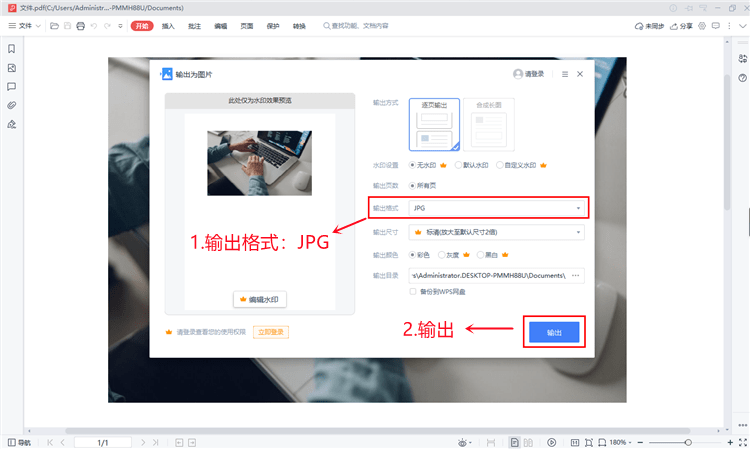Expand the 文件 menu dropdown

pos(25,26)
